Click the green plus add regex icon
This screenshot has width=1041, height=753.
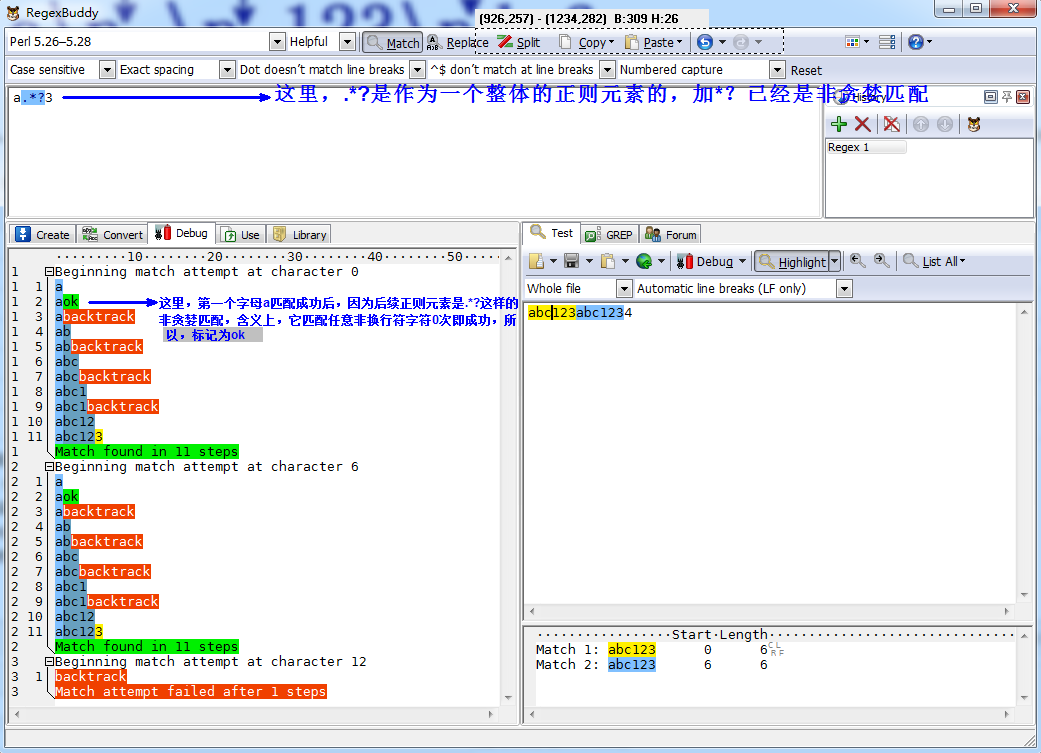(x=839, y=124)
